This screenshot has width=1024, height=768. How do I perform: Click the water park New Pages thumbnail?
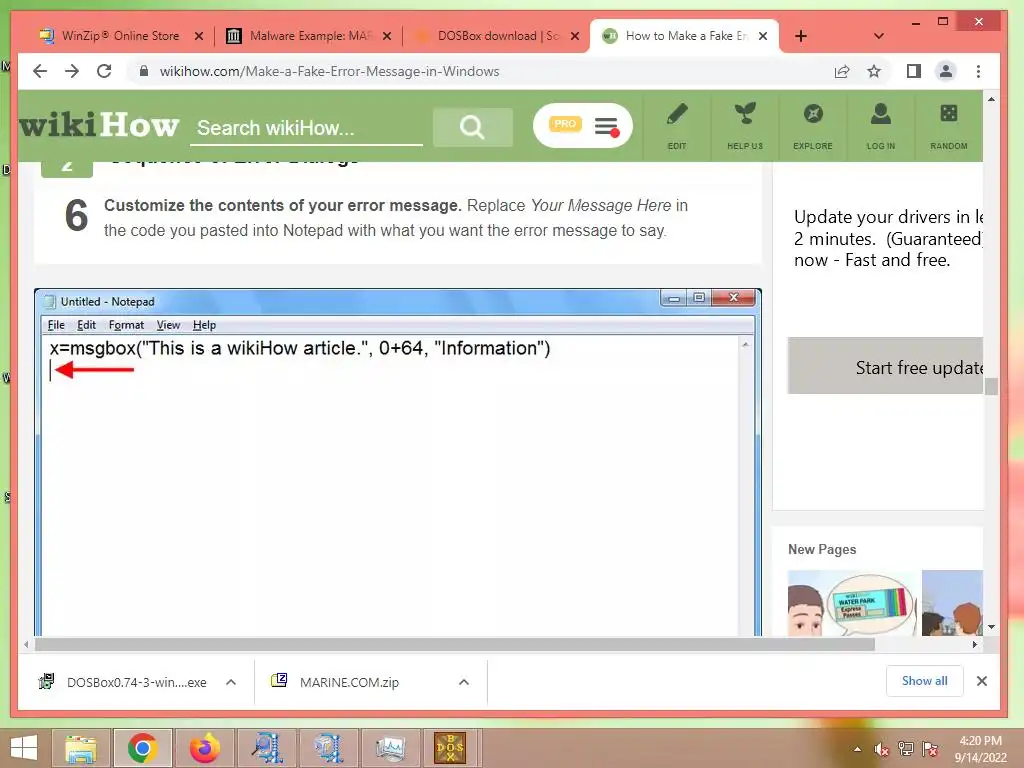coord(851,603)
